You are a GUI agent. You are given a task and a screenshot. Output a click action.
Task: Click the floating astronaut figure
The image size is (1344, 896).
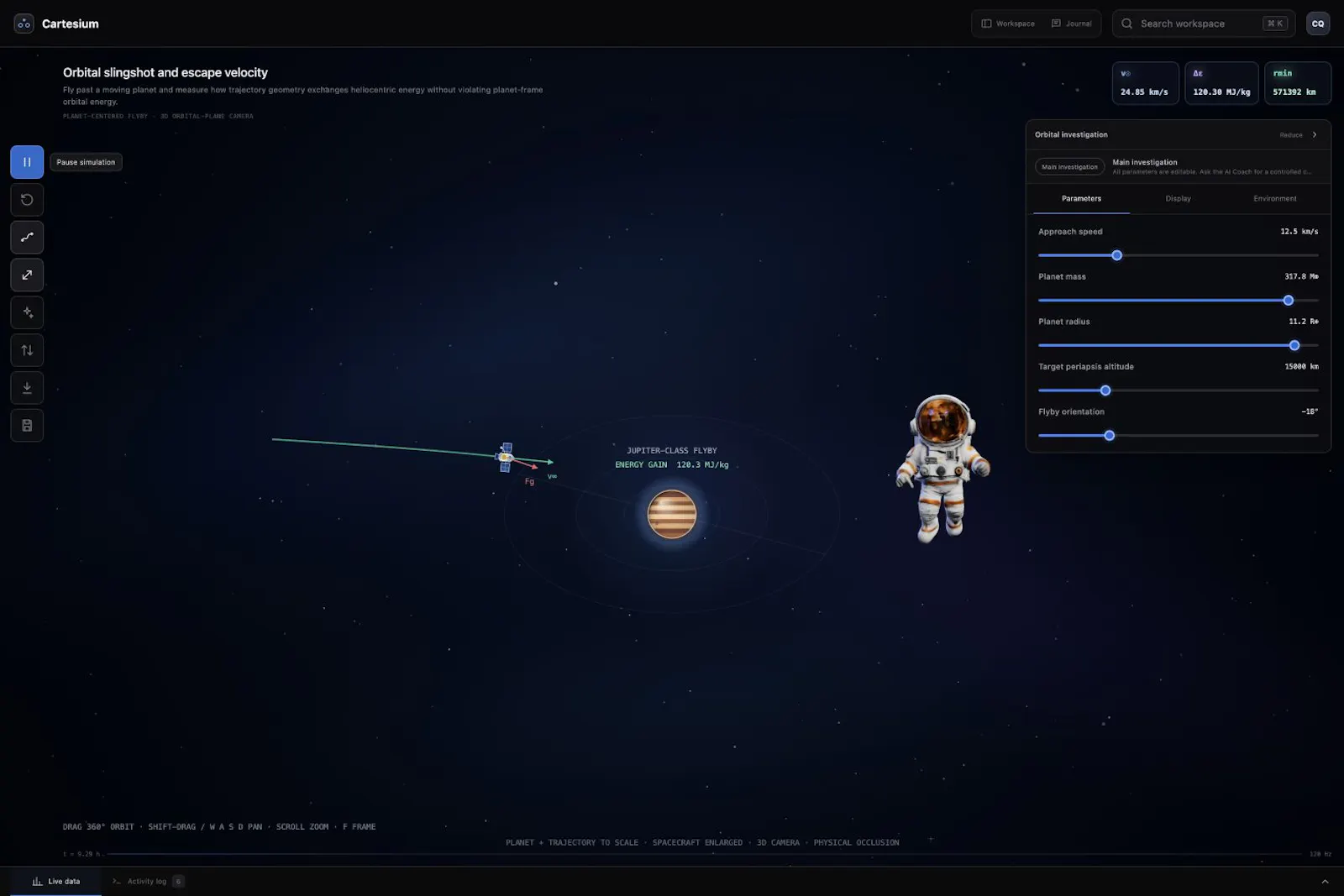(x=942, y=468)
